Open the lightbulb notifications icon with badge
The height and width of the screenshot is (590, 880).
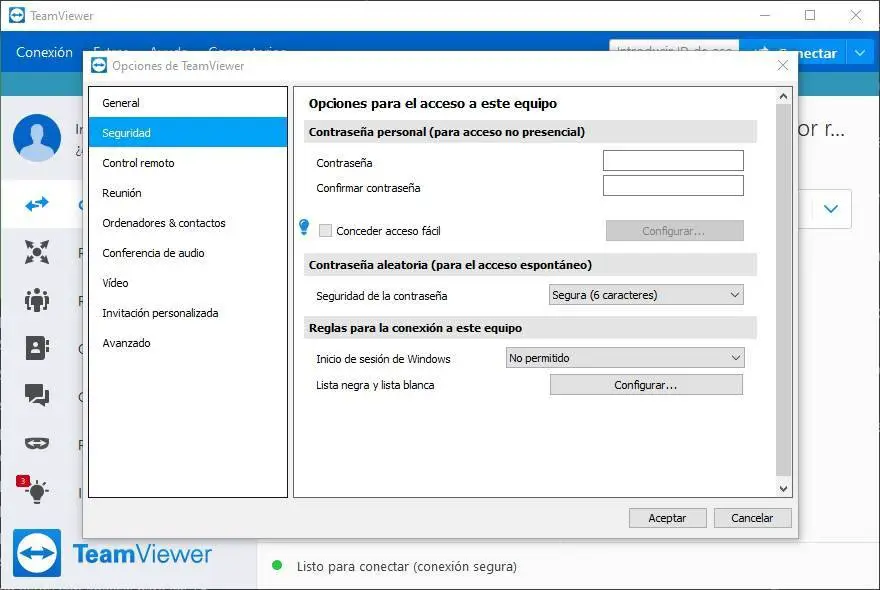pos(34,490)
